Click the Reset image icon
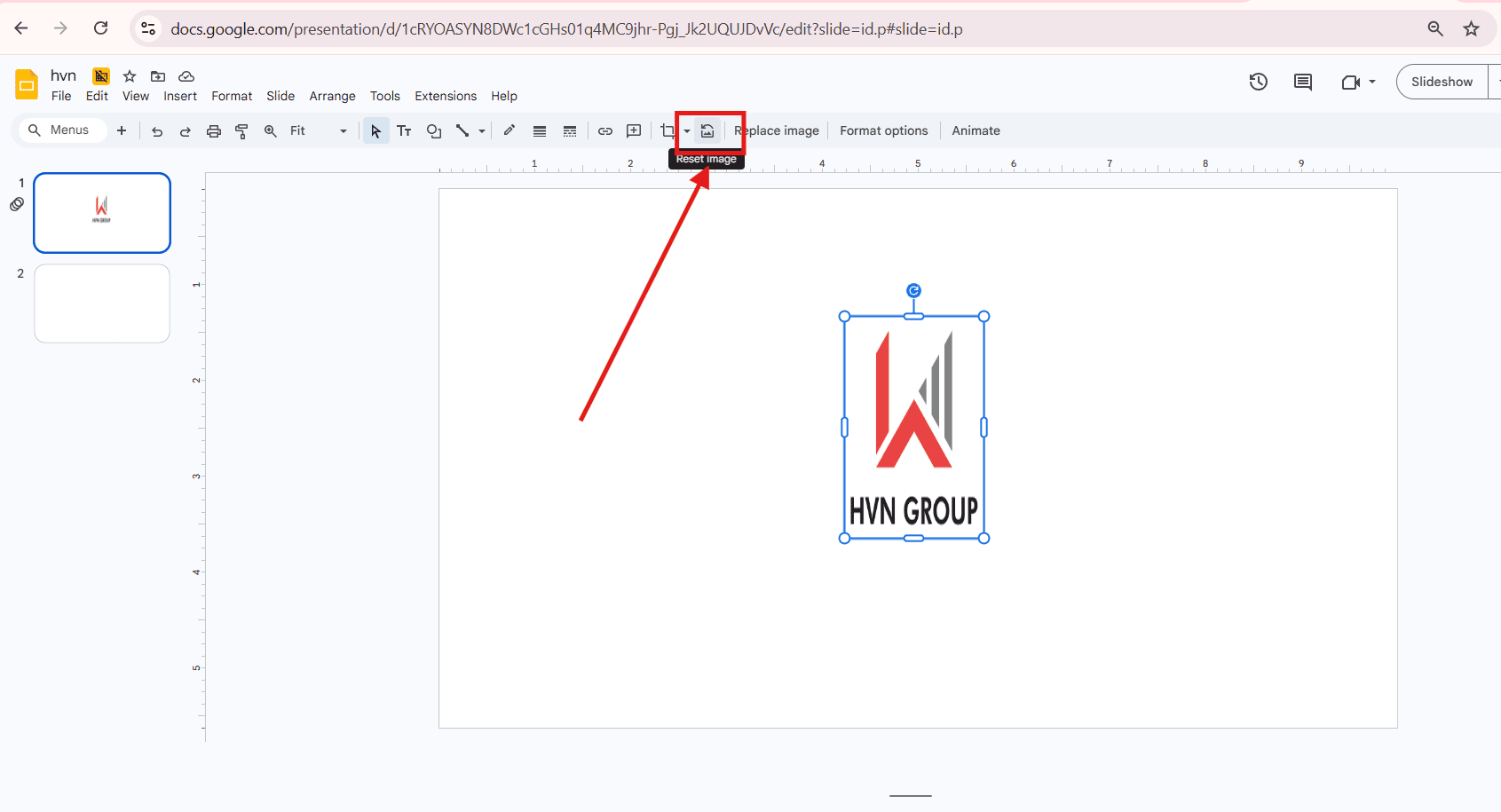The height and width of the screenshot is (812, 1501). point(707,131)
